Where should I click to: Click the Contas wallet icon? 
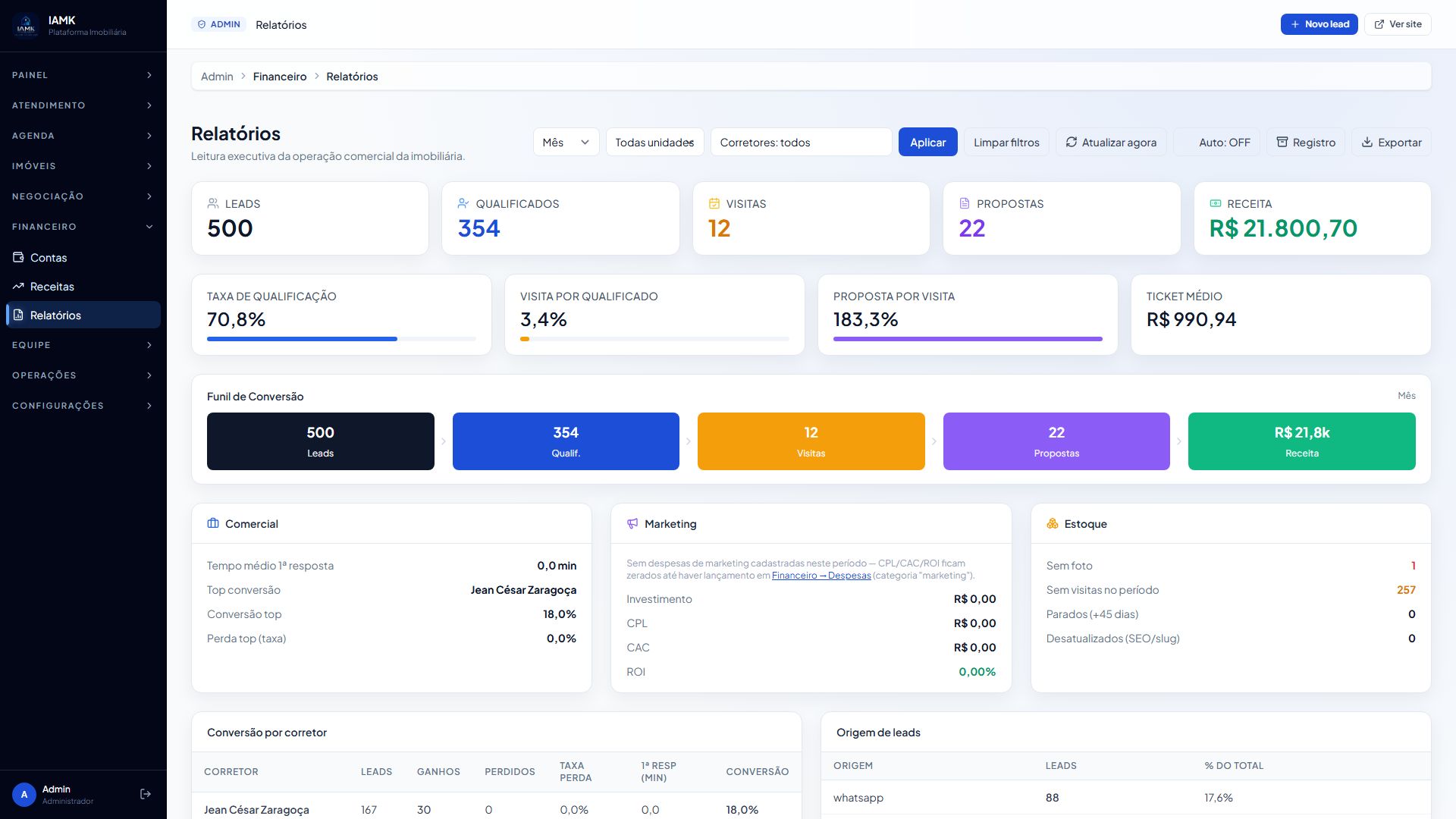pyautogui.click(x=18, y=257)
